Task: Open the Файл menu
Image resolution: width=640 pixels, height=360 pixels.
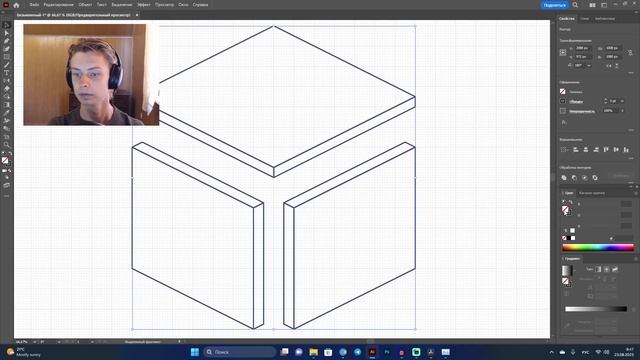Action: pos(34,5)
